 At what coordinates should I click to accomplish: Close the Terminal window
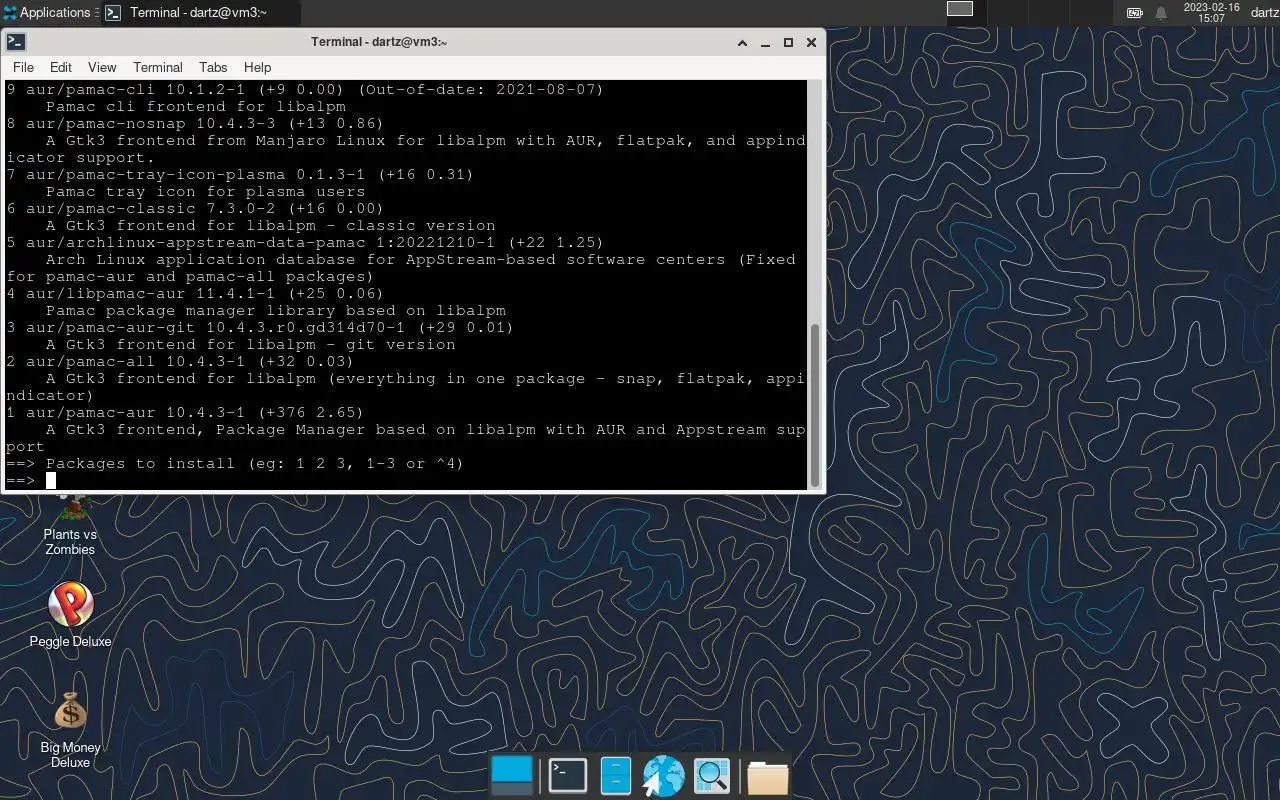pos(811,43)
